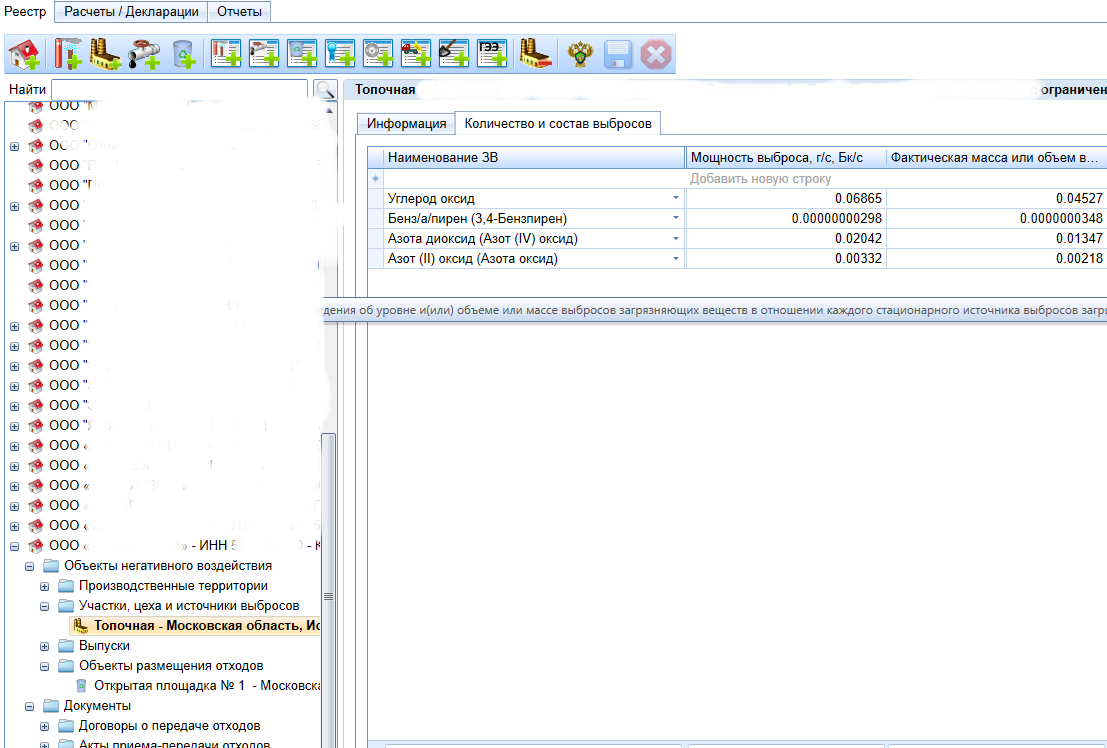Switch to the Информация tab
Image resolution: width=1107 pixels, height=748 pixels.
pyautogui.click(x=406, y=124)
